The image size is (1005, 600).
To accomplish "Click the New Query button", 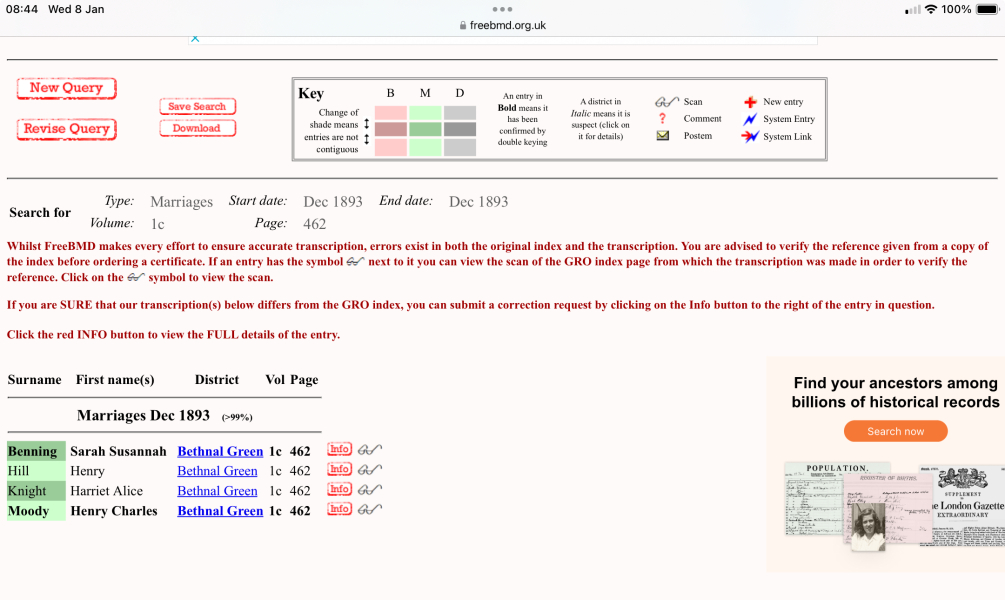I will pyautogui.click(x=66, y=88).
